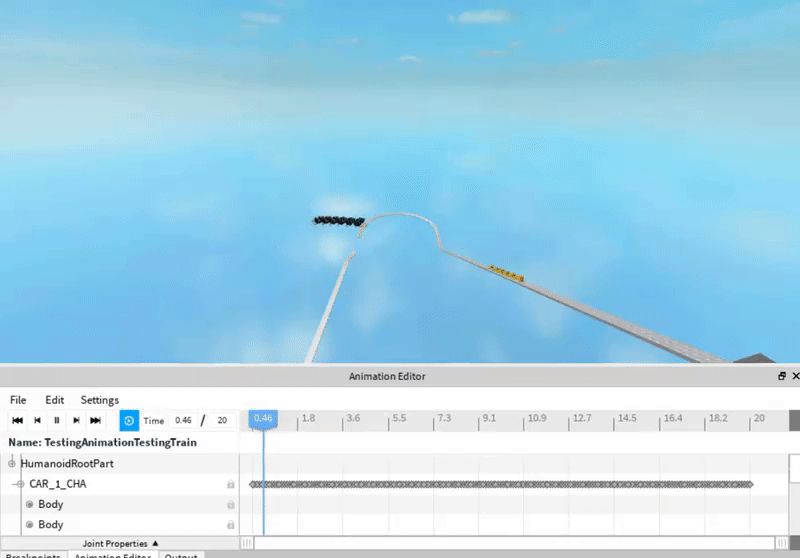
Task: Select the black train at the curve
Action: pos(339,221)
